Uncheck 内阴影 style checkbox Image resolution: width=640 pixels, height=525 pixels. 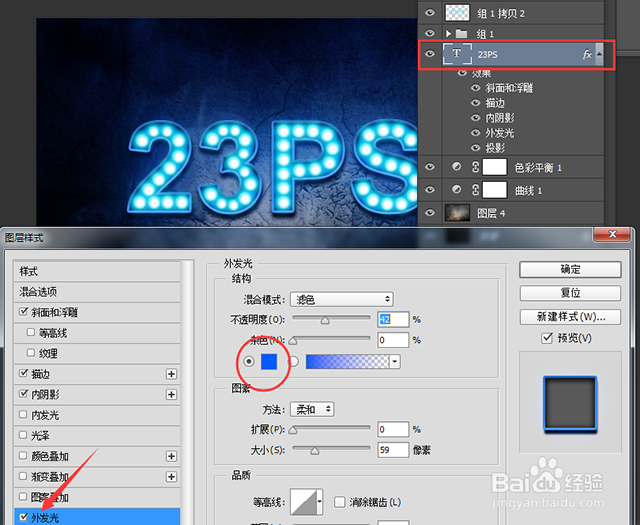[23, 394]
